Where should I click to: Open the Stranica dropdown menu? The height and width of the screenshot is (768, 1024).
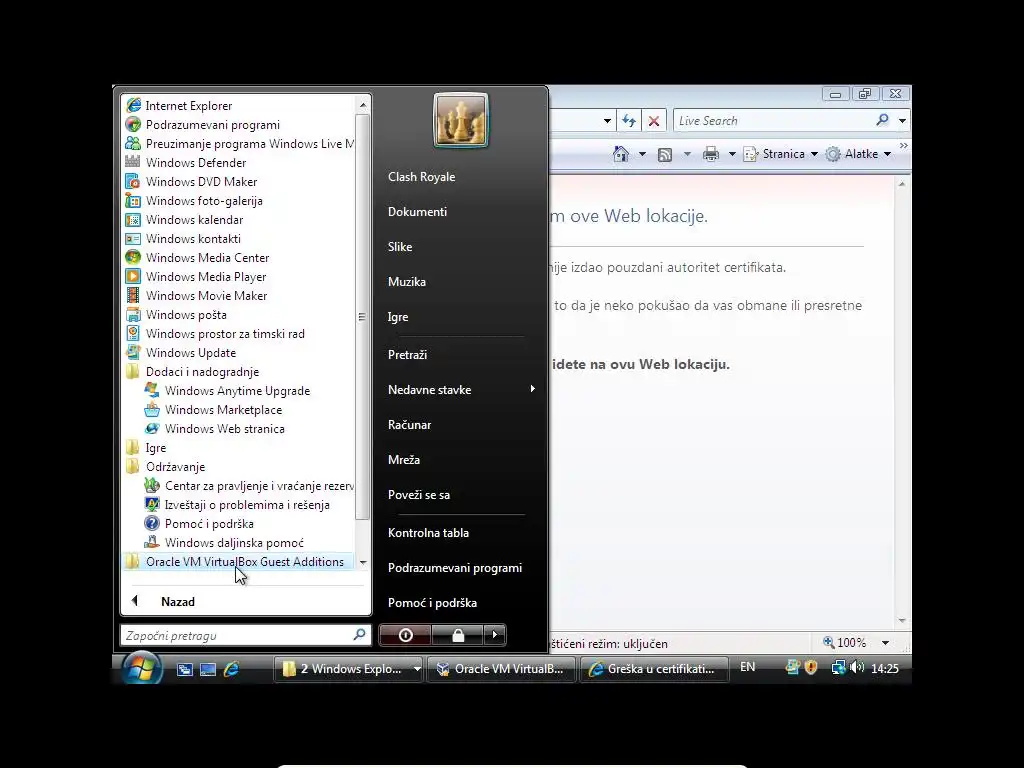point(781,154)
